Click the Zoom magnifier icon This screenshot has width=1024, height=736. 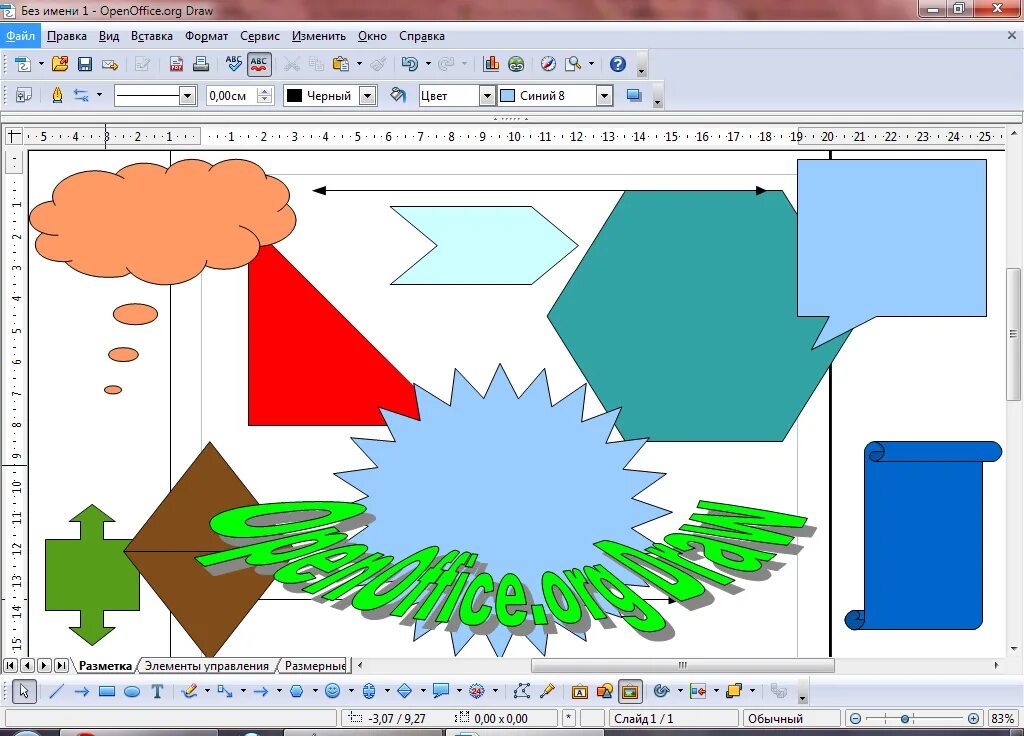(573, 64)
